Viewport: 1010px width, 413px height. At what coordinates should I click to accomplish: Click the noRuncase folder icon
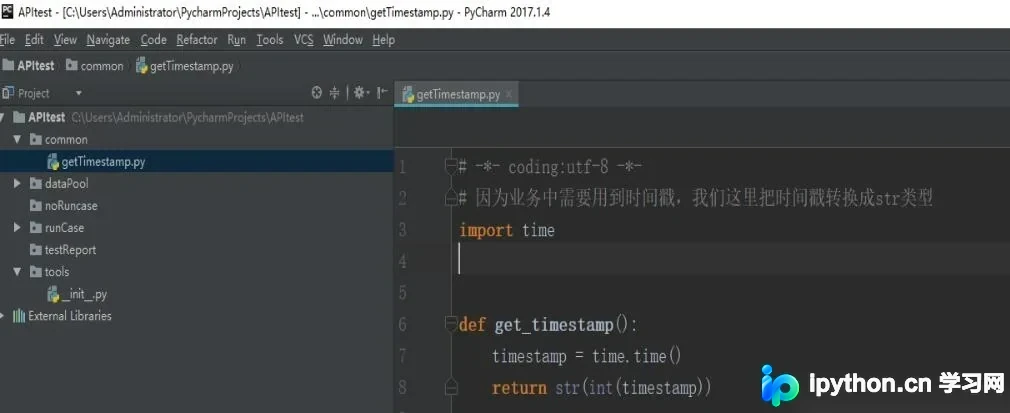point(36,206)
